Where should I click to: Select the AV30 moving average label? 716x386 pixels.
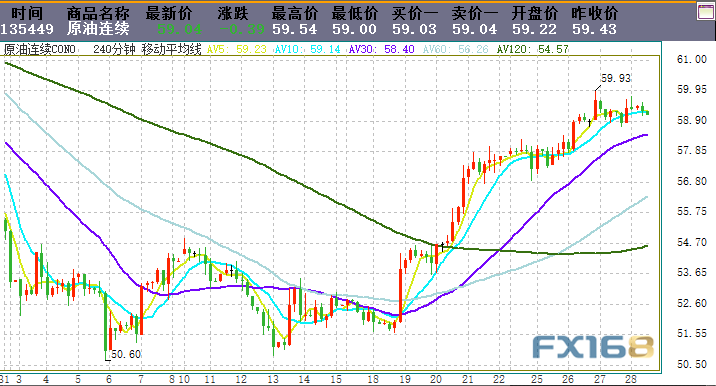[x=381, y=49]
